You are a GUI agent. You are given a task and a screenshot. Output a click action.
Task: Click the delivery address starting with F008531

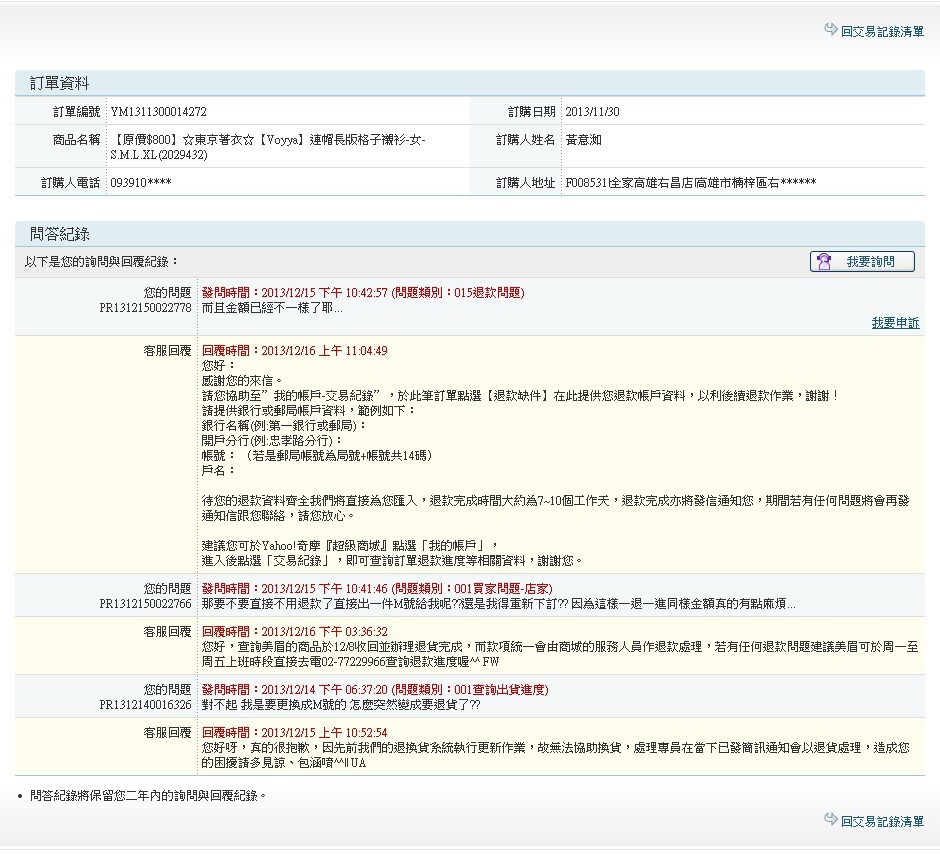coord(690,183)
